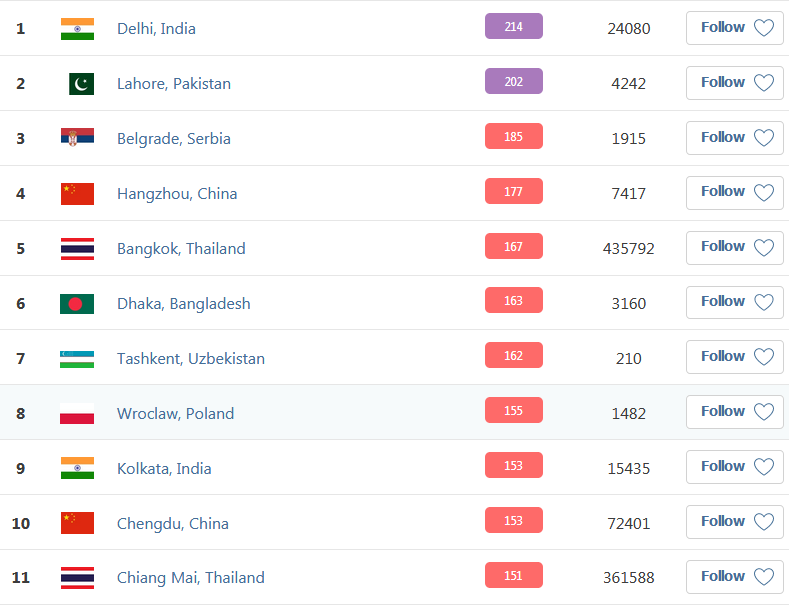
Task: Follow Delhi with its Follow heart button
Action: point(734,28)
